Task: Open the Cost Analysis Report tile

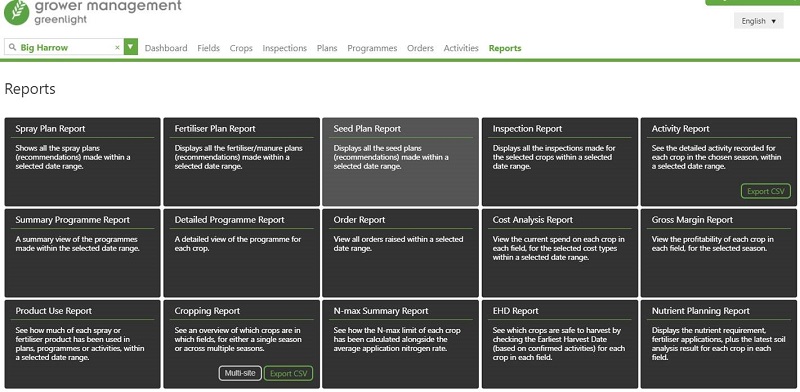Action: point(560,253)
